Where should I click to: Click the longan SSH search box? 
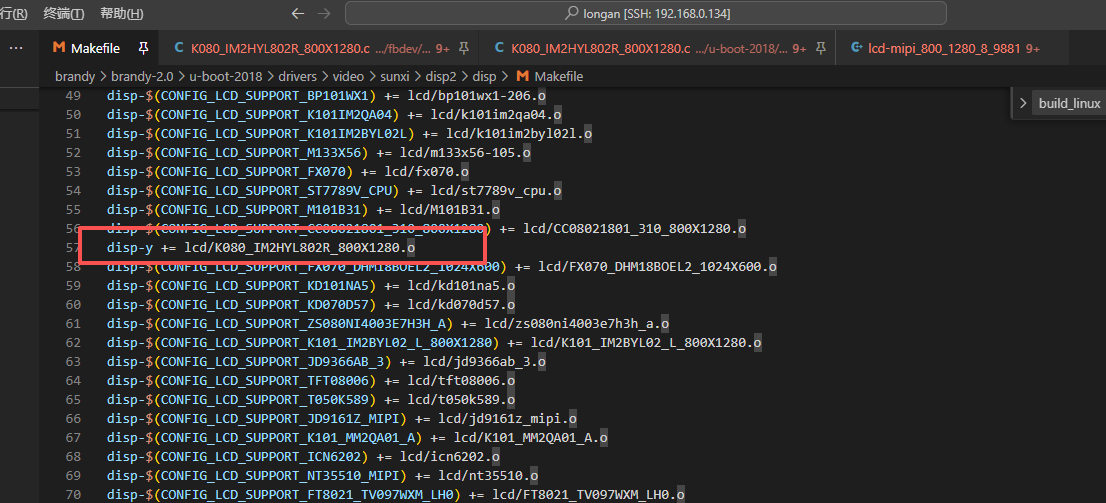(x=646, y=13)
